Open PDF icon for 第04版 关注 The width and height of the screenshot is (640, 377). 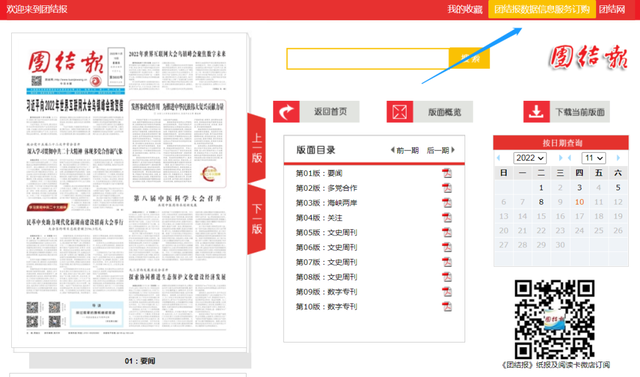tap(447, 217)
